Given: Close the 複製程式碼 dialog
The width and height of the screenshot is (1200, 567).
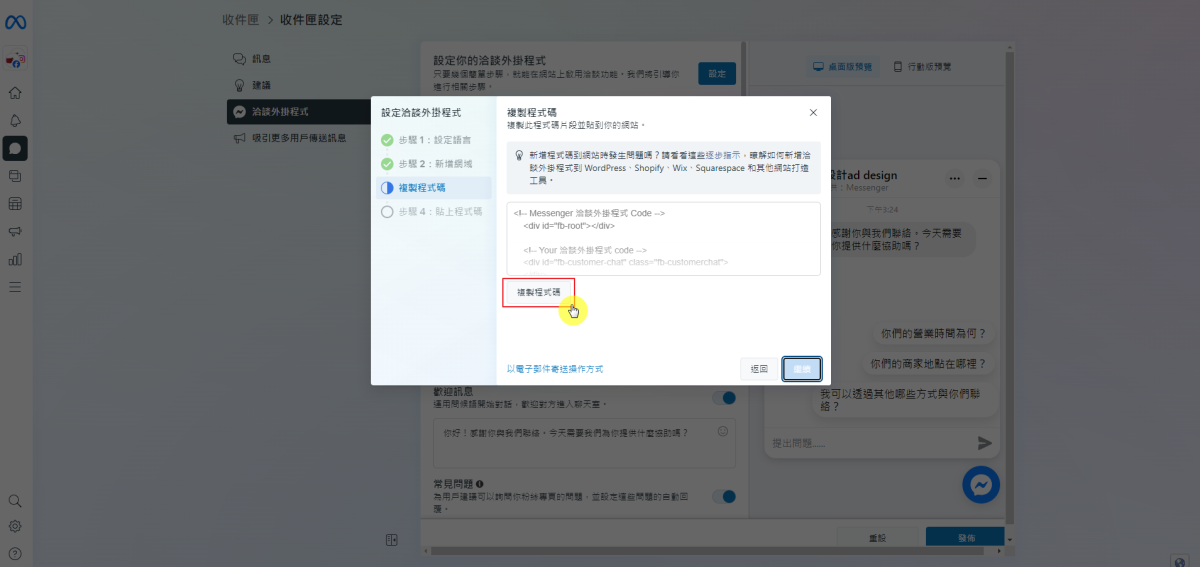Looking at the screenshot, I should (813, 113).
